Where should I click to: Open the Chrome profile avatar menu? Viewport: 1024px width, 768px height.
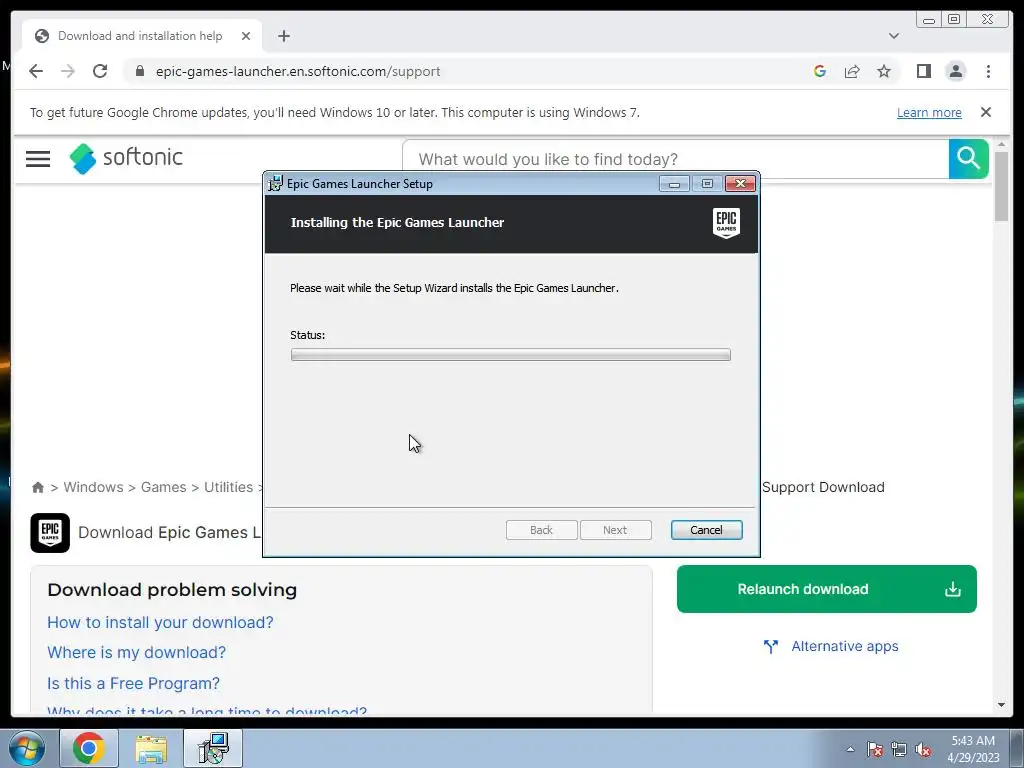click(955, 71)
